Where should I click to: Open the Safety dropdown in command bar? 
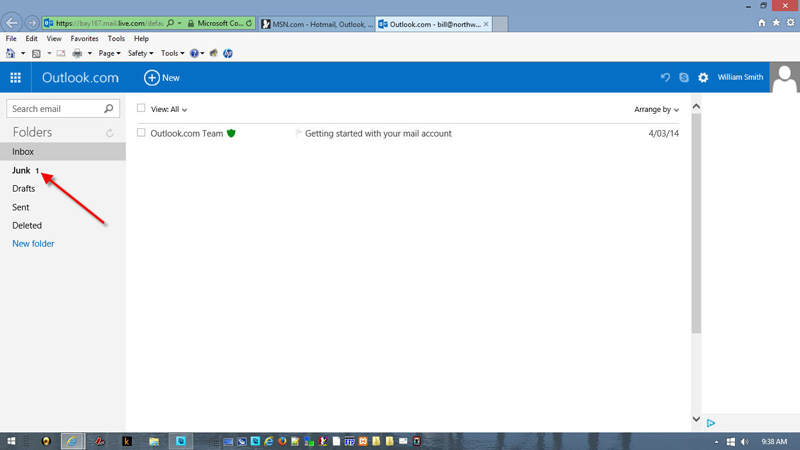pos(140,53)
